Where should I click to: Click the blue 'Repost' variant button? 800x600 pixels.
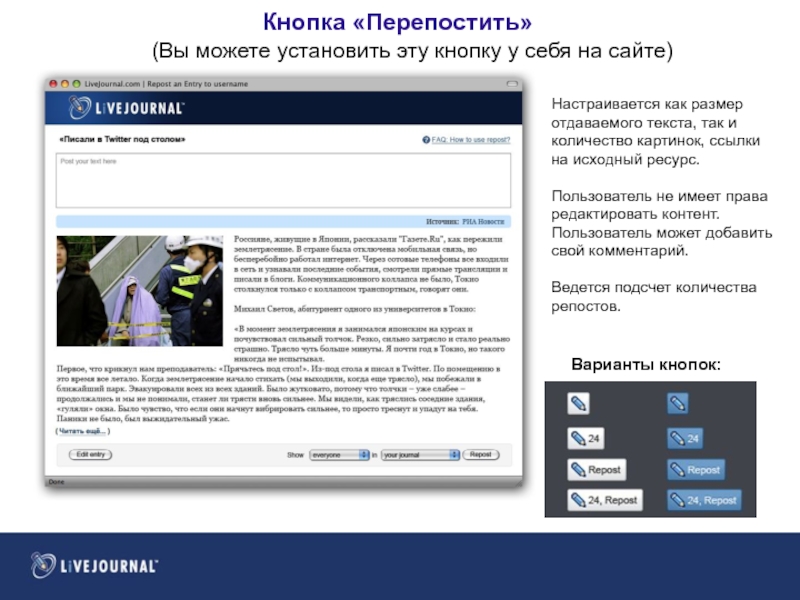(x=696, y=469)
